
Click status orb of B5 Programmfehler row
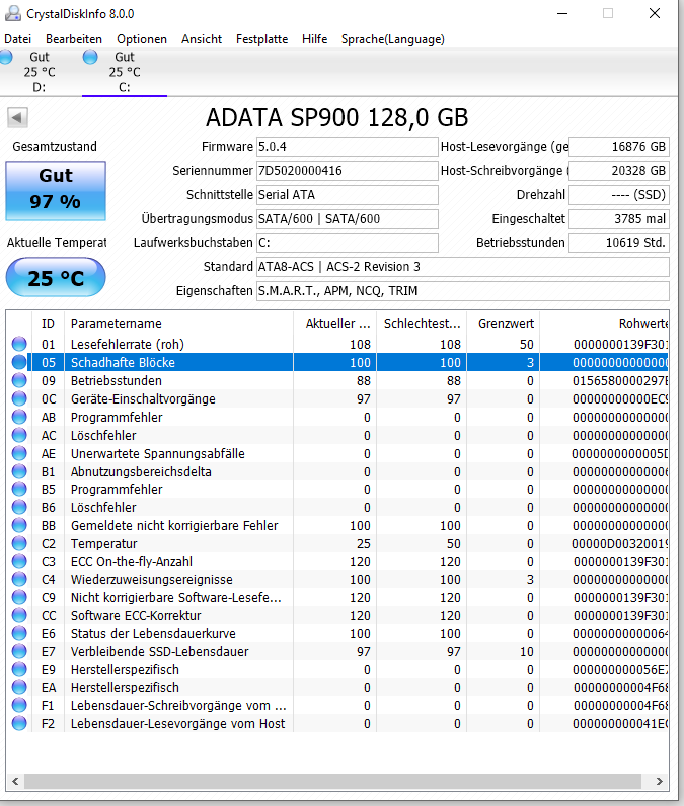click(19, 489)
